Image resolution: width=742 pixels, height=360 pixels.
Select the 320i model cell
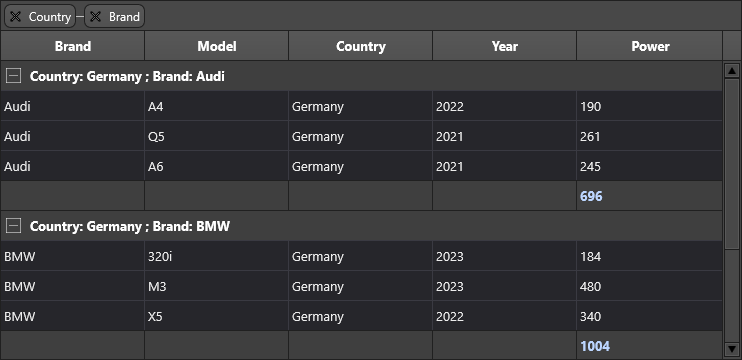tap(217, 256)
